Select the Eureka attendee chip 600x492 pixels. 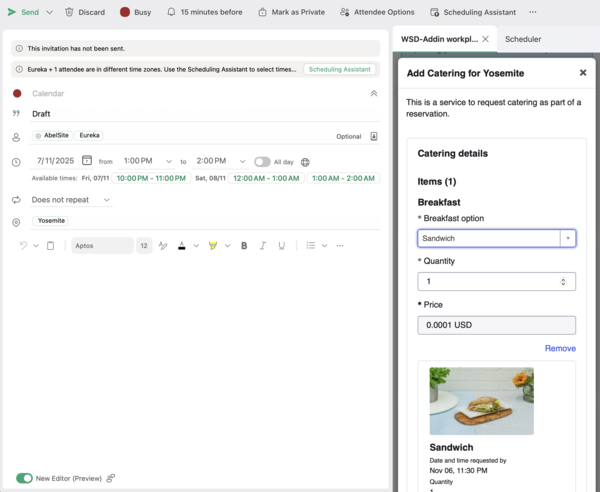[89, 135]
